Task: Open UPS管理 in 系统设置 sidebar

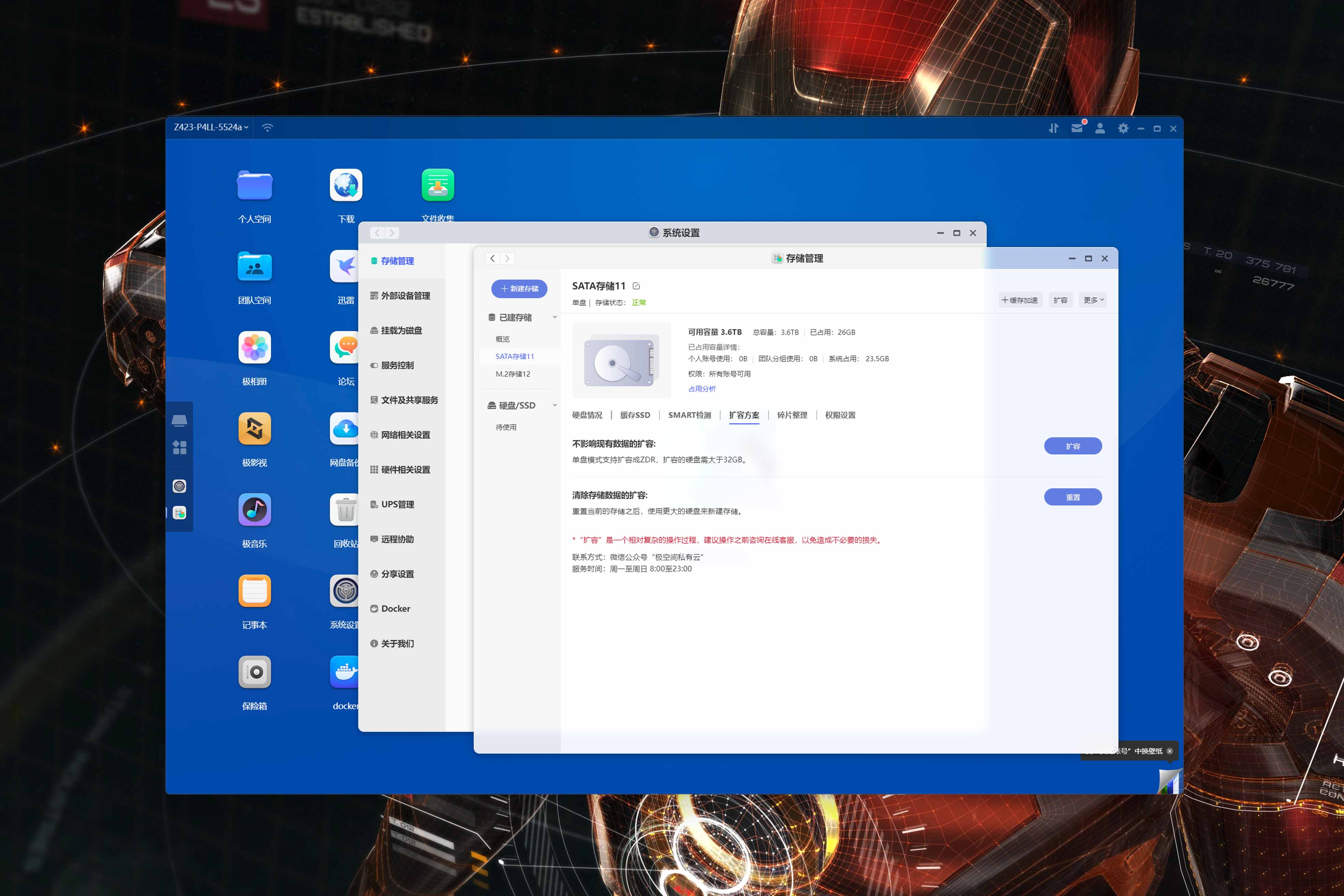Action: (x=402, y=505)
